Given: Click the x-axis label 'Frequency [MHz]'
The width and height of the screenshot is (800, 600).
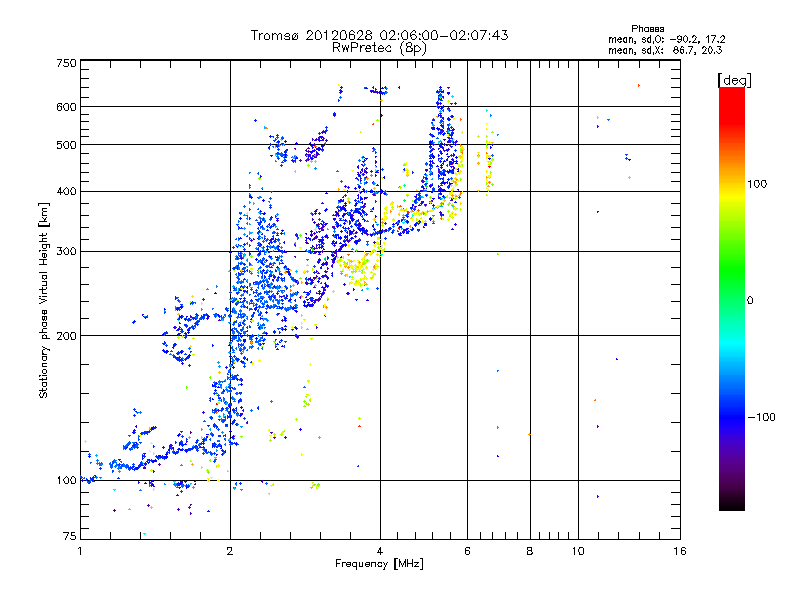Looking at the screenshot, I should tap(379, 564).
